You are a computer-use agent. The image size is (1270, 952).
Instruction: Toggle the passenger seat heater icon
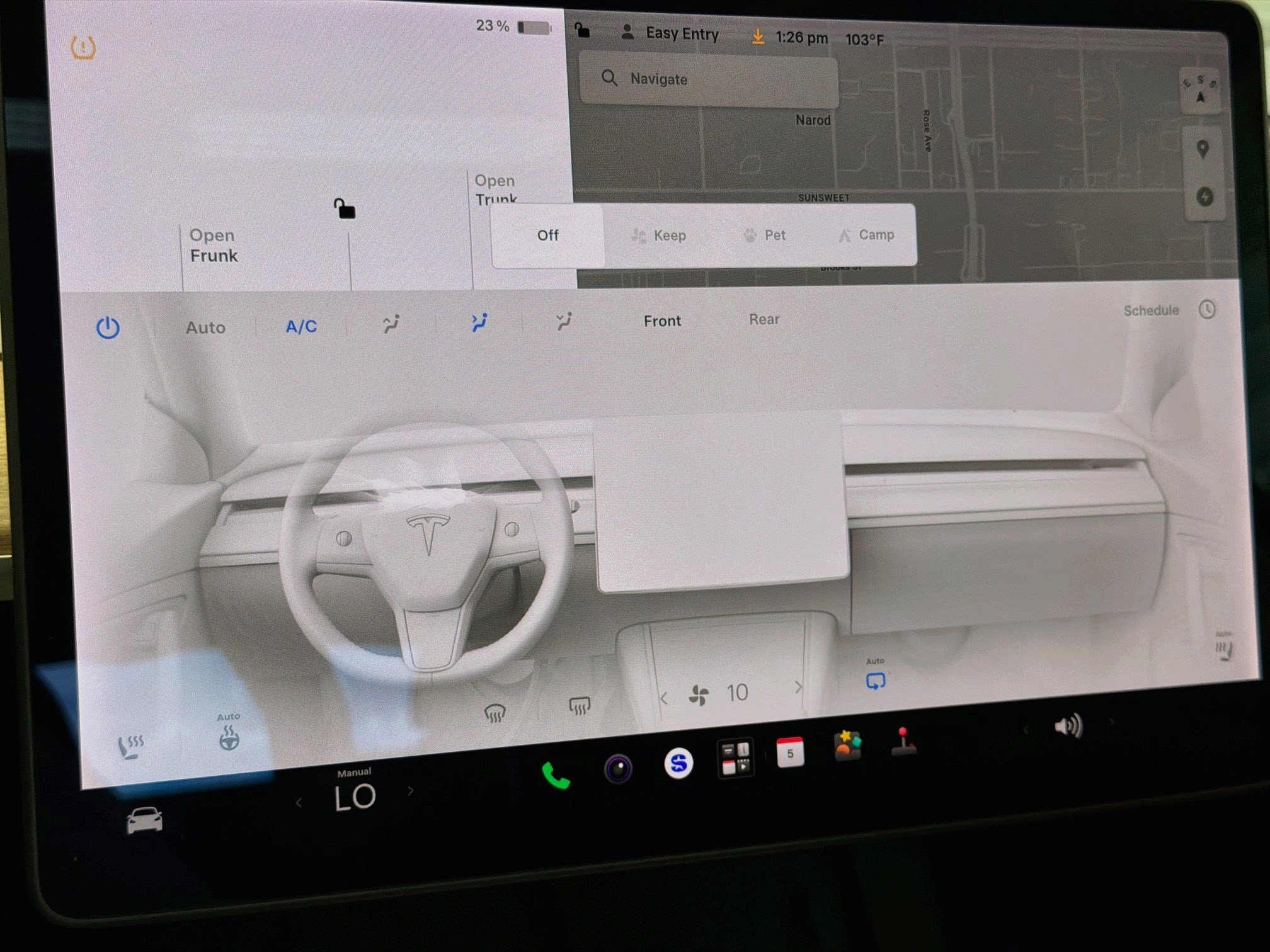[1223, 650]
